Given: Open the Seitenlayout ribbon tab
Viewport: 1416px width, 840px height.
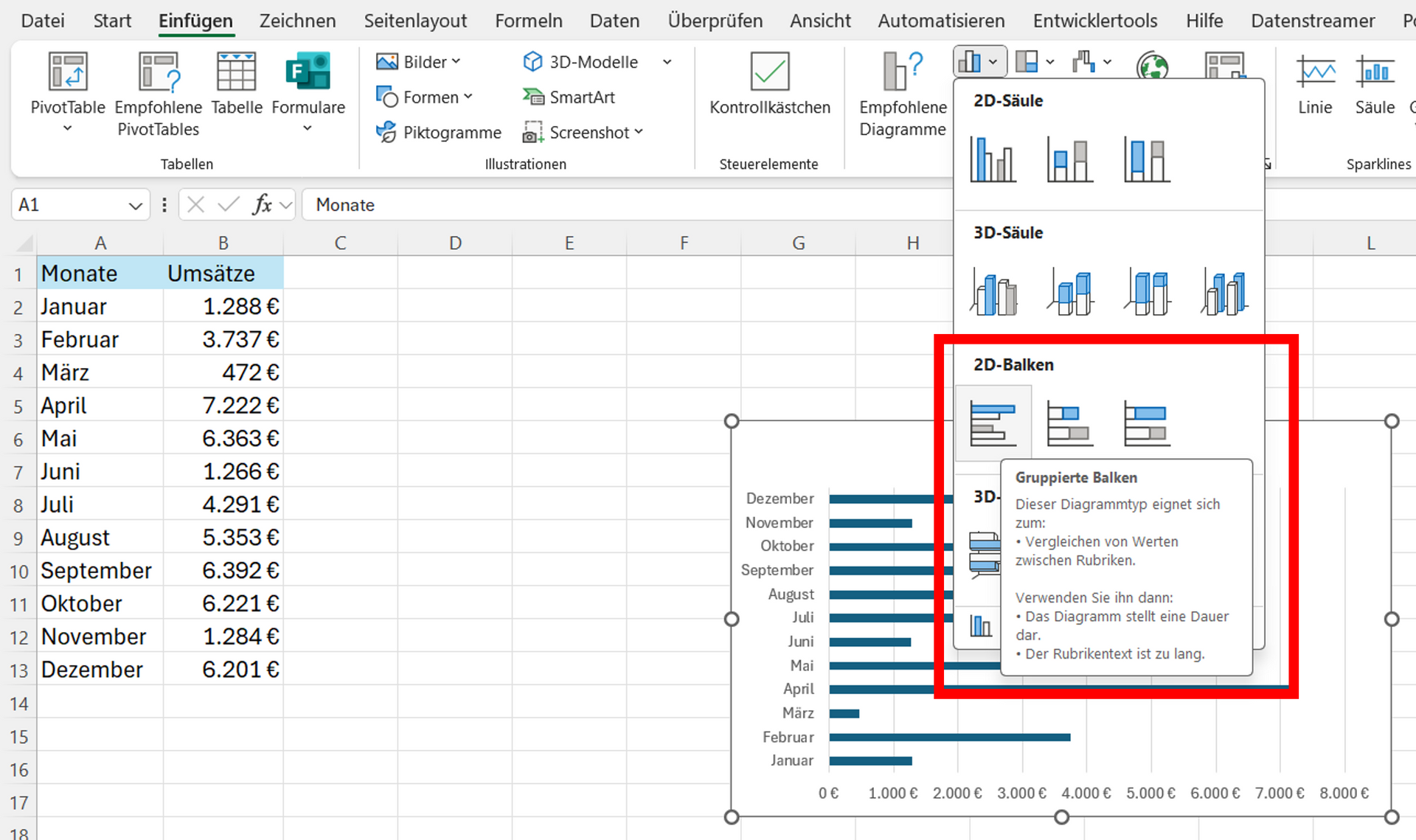Looking at the screenshot, I should click(415, 21).
